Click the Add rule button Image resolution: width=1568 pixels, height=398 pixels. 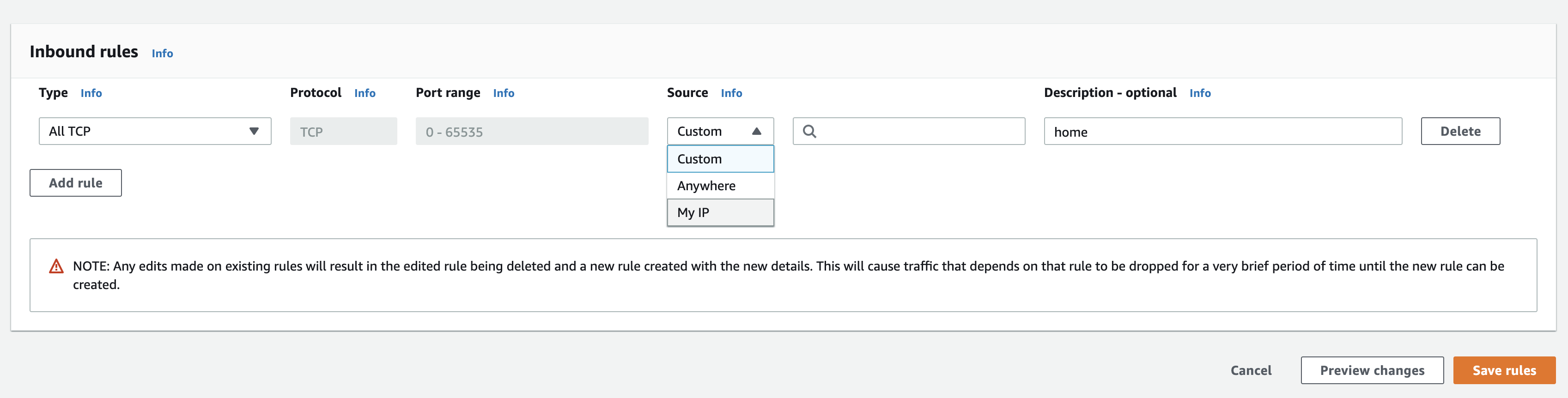pyautogui.click(x=75, y=183)
